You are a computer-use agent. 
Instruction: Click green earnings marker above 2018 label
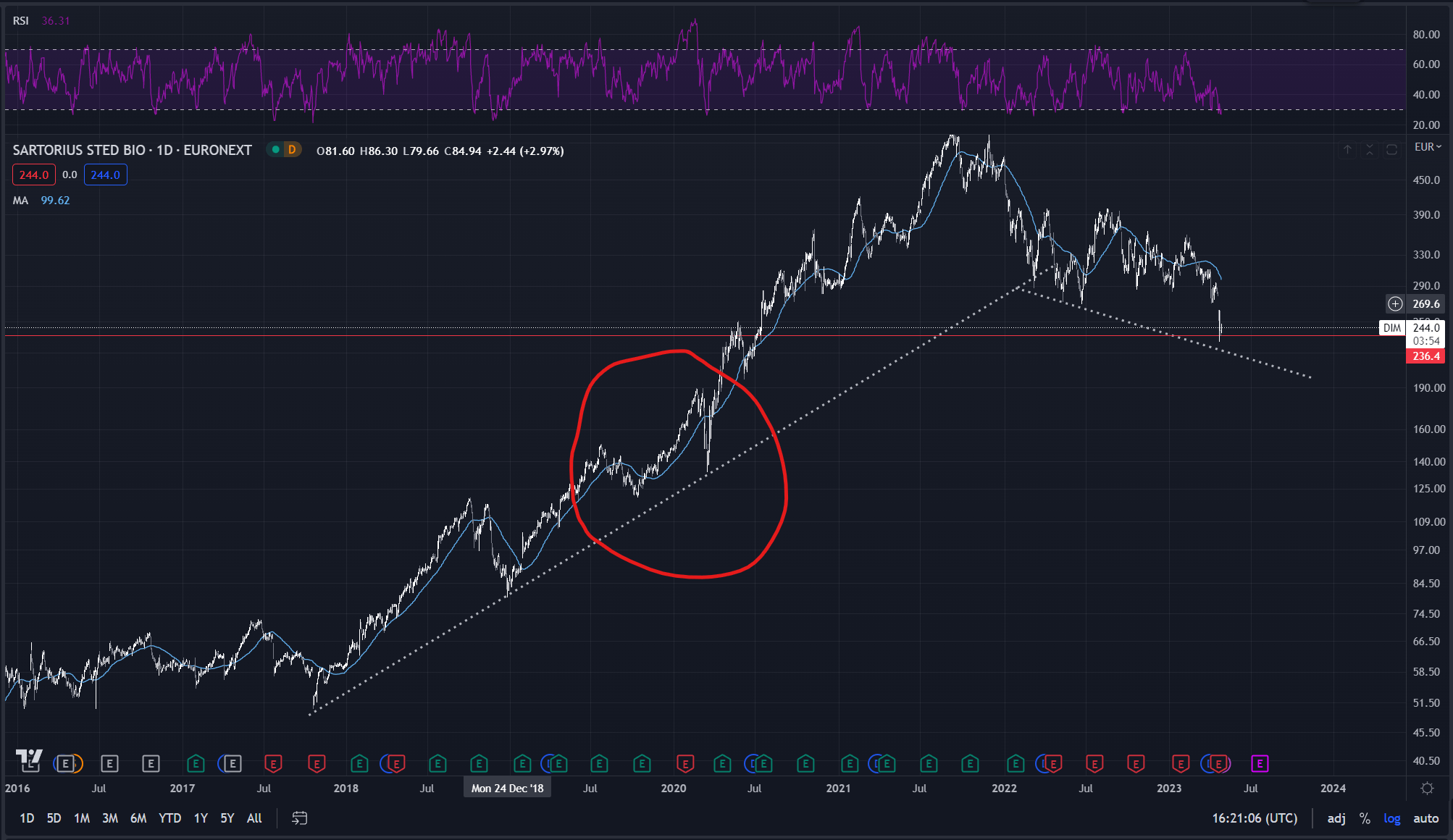coord(359,764)
